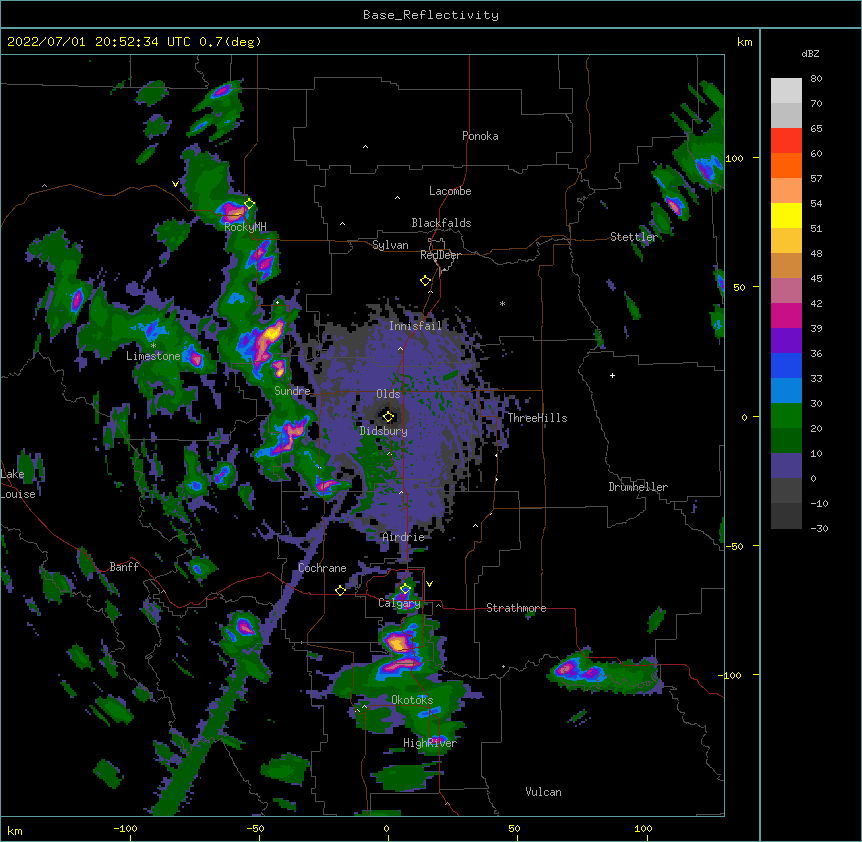Click the Strathmore city label
Image resolution: width=862 pixels, height=842 pixels.
coord(516,608)
